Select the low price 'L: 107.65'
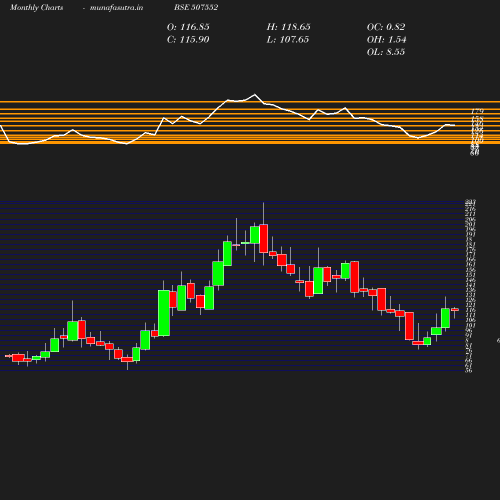This screenshot has height=500, width=500. tap(288, 40)
